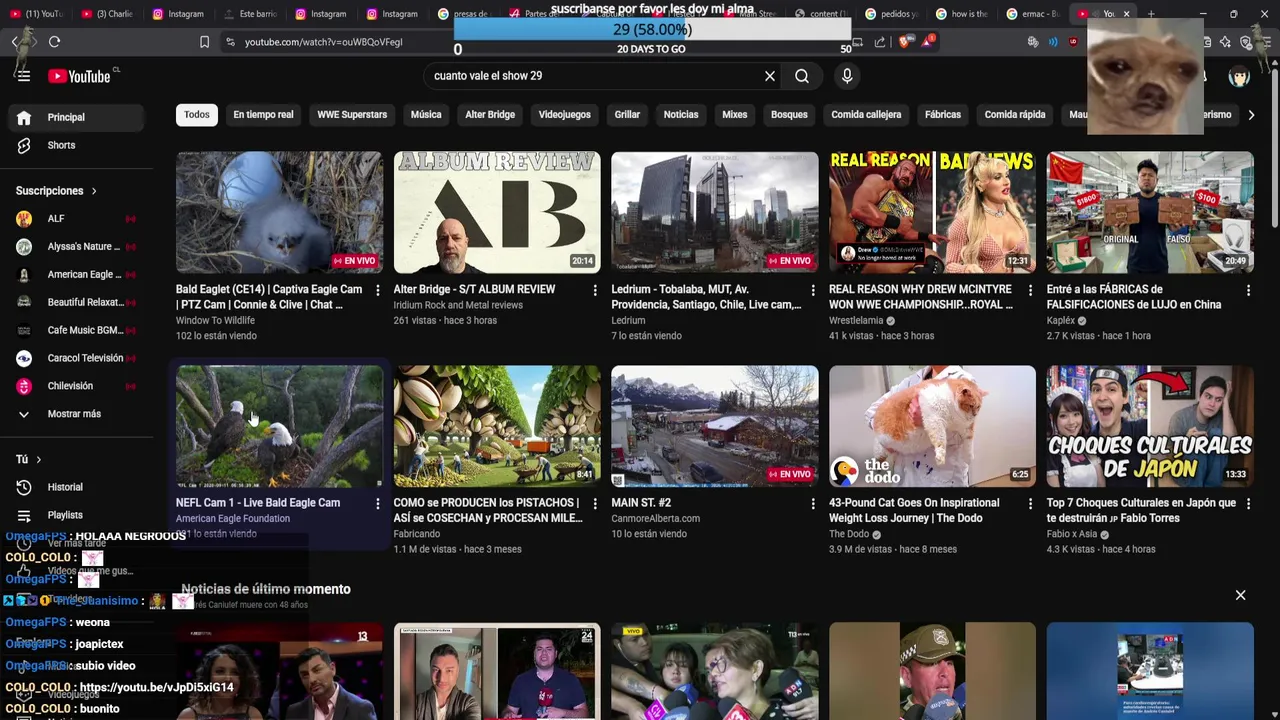Open options menu for MAIN ST. #2 video

(x=812, y=504)
